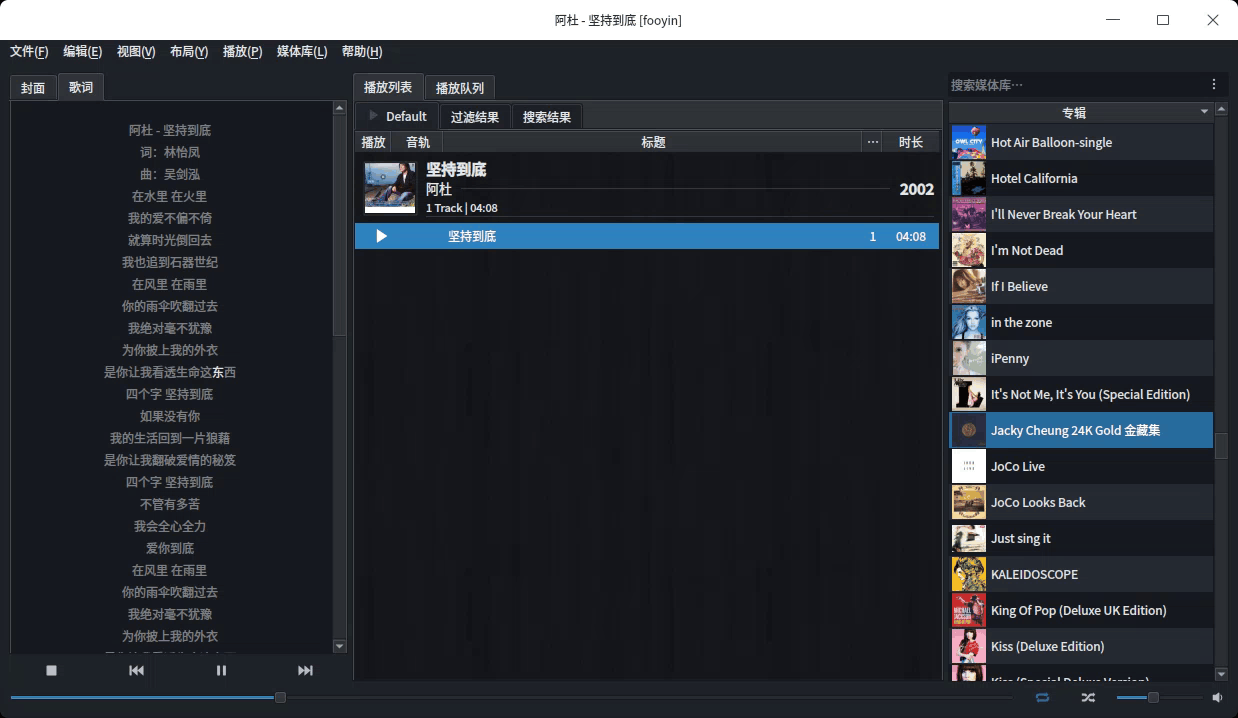The image size is (1238, 718).
Task: Open the 专辑 grouping dropdown
Action: (1204, 112)
